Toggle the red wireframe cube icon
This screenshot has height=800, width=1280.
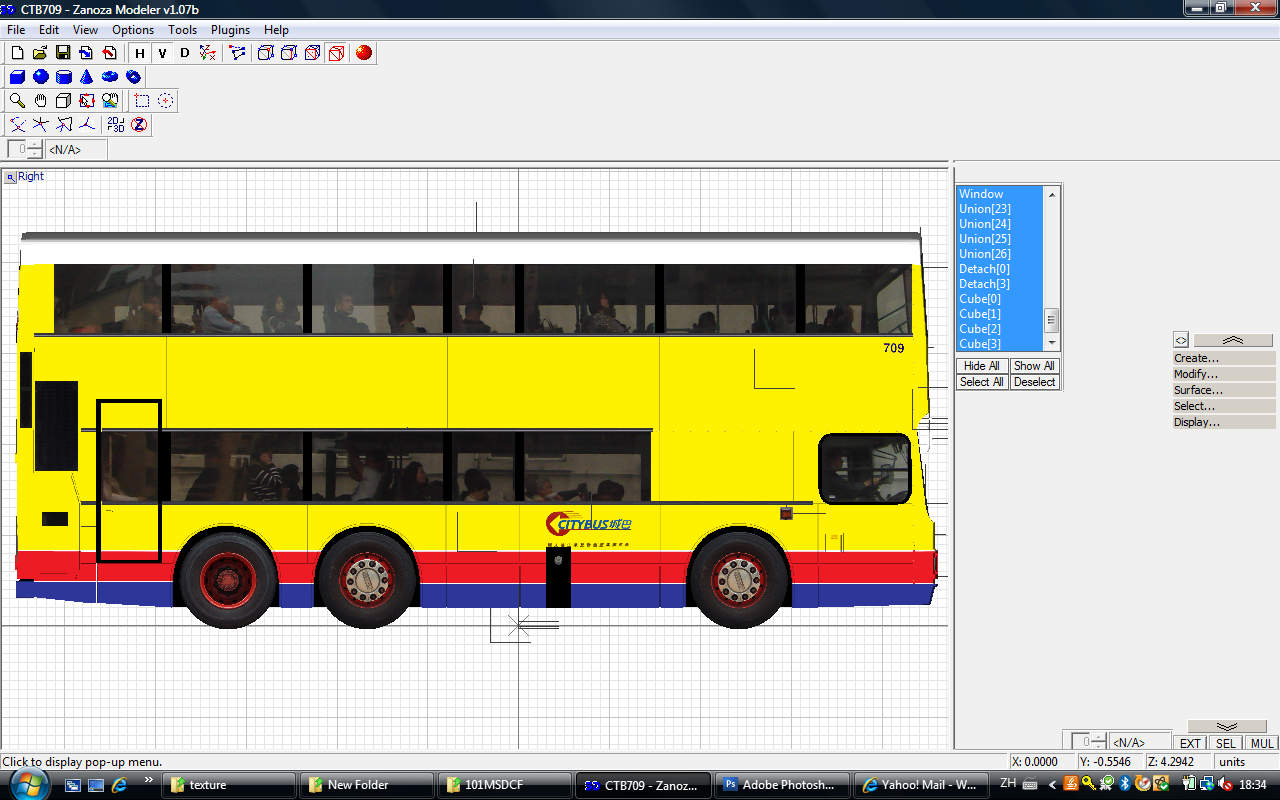click(337, 53)
